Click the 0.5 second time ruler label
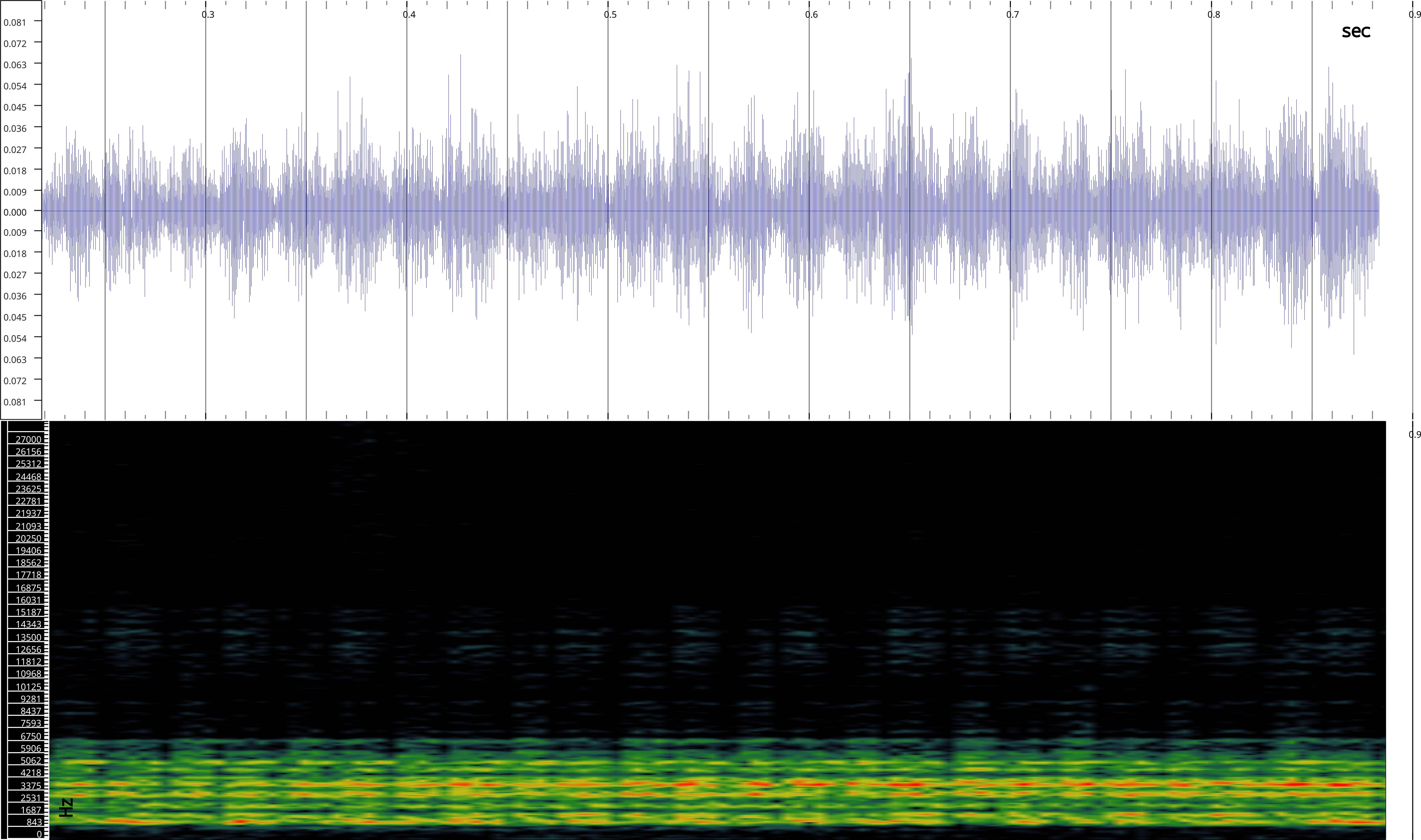 tap(610, 15)
